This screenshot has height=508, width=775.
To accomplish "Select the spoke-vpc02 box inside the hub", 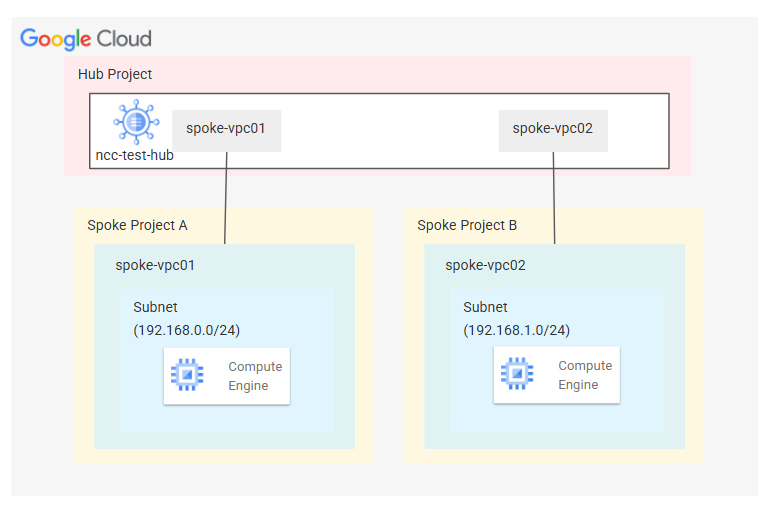I will [552, 129].
